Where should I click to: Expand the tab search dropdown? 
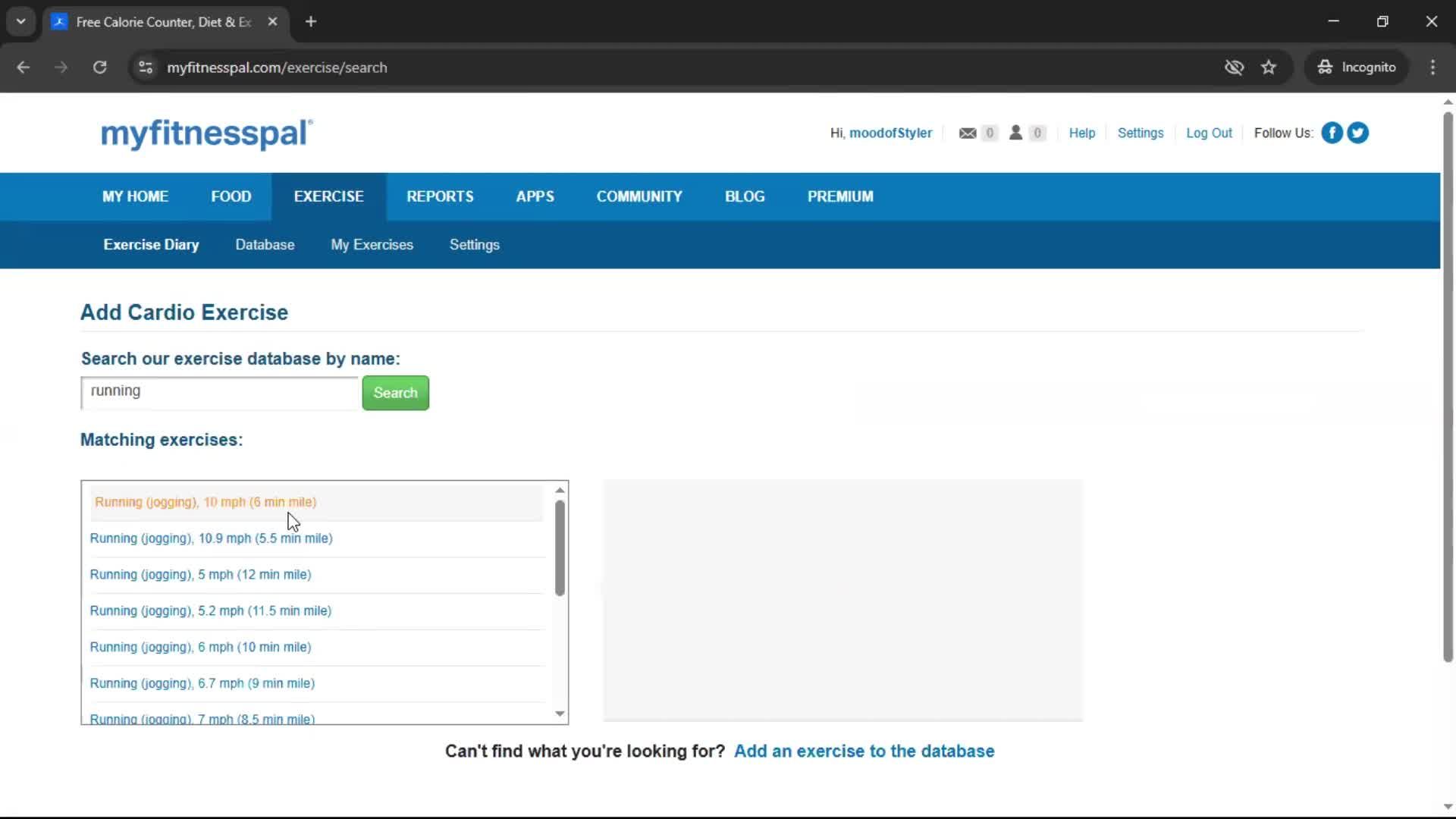[21, 22]
